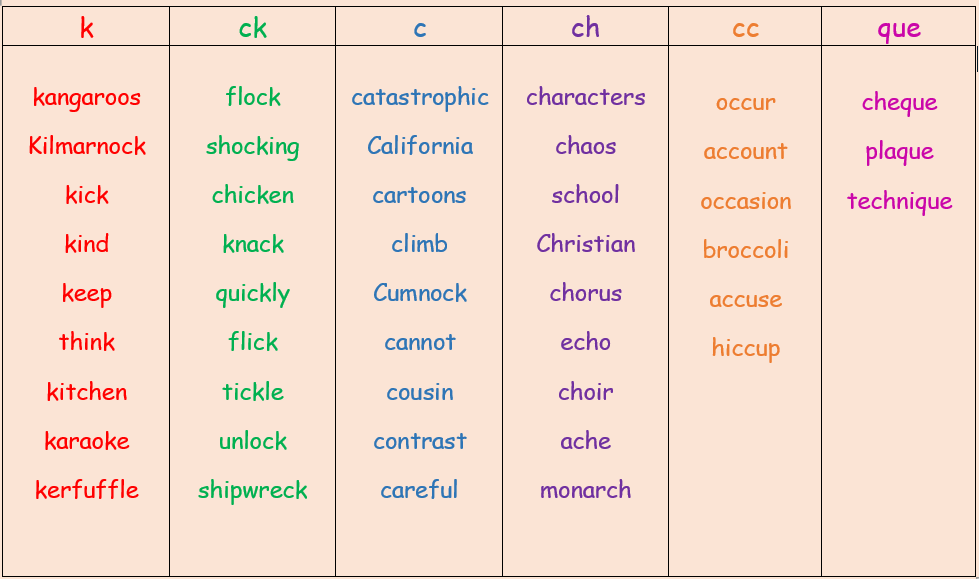Click the green 'ck' column header

(253, 28)
